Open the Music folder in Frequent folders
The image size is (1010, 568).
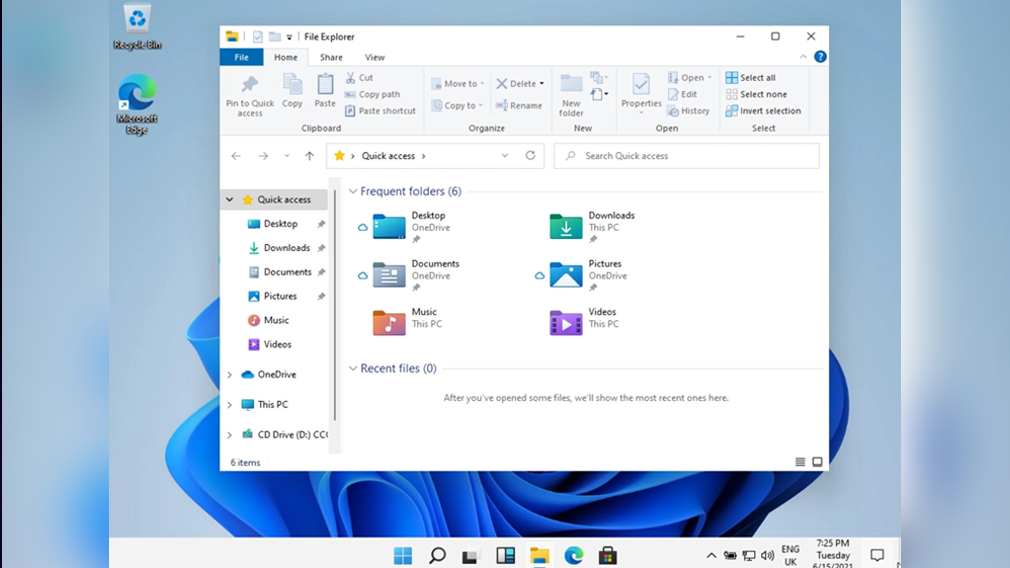[408, 323]
